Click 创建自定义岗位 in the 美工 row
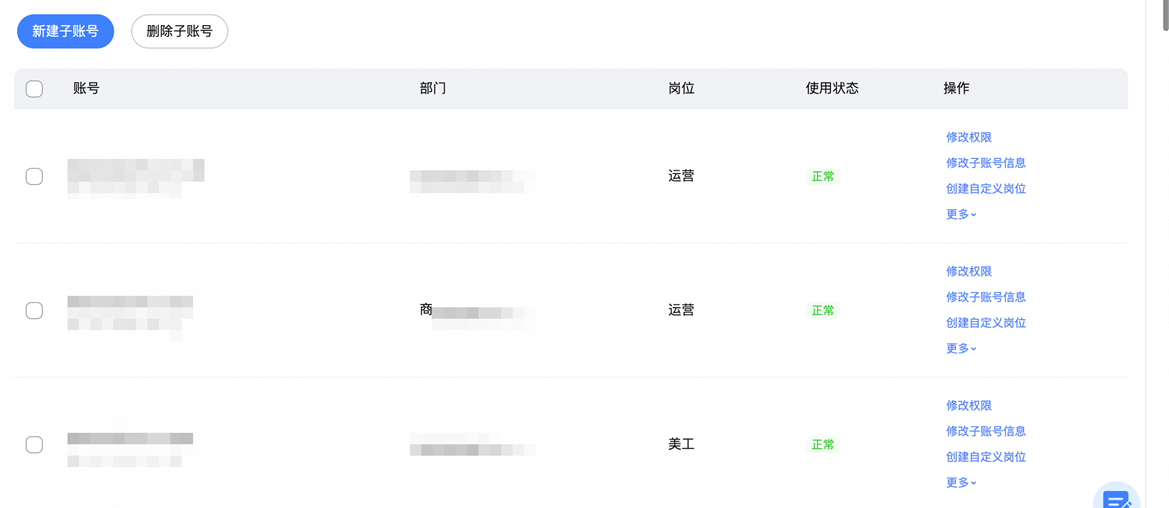Screen dimensions: 1169x508 [x=986, y=457]
